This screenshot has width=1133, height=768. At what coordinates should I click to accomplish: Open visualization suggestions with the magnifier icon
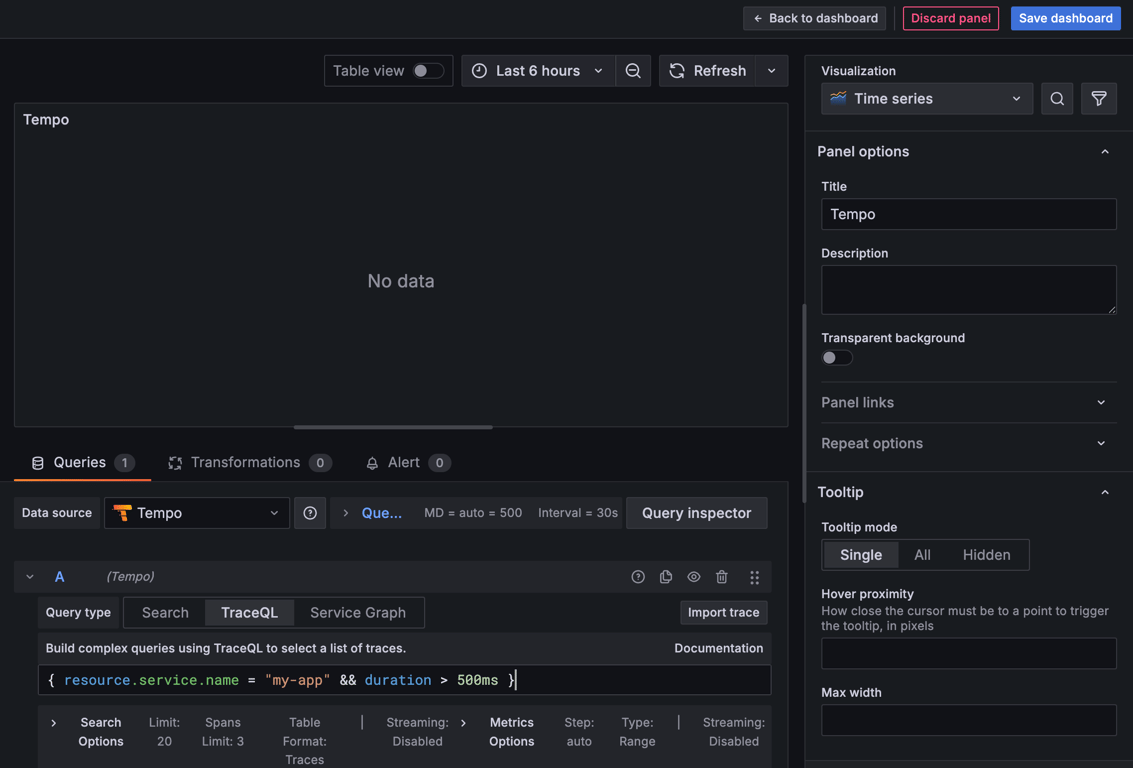[1057, 98]
